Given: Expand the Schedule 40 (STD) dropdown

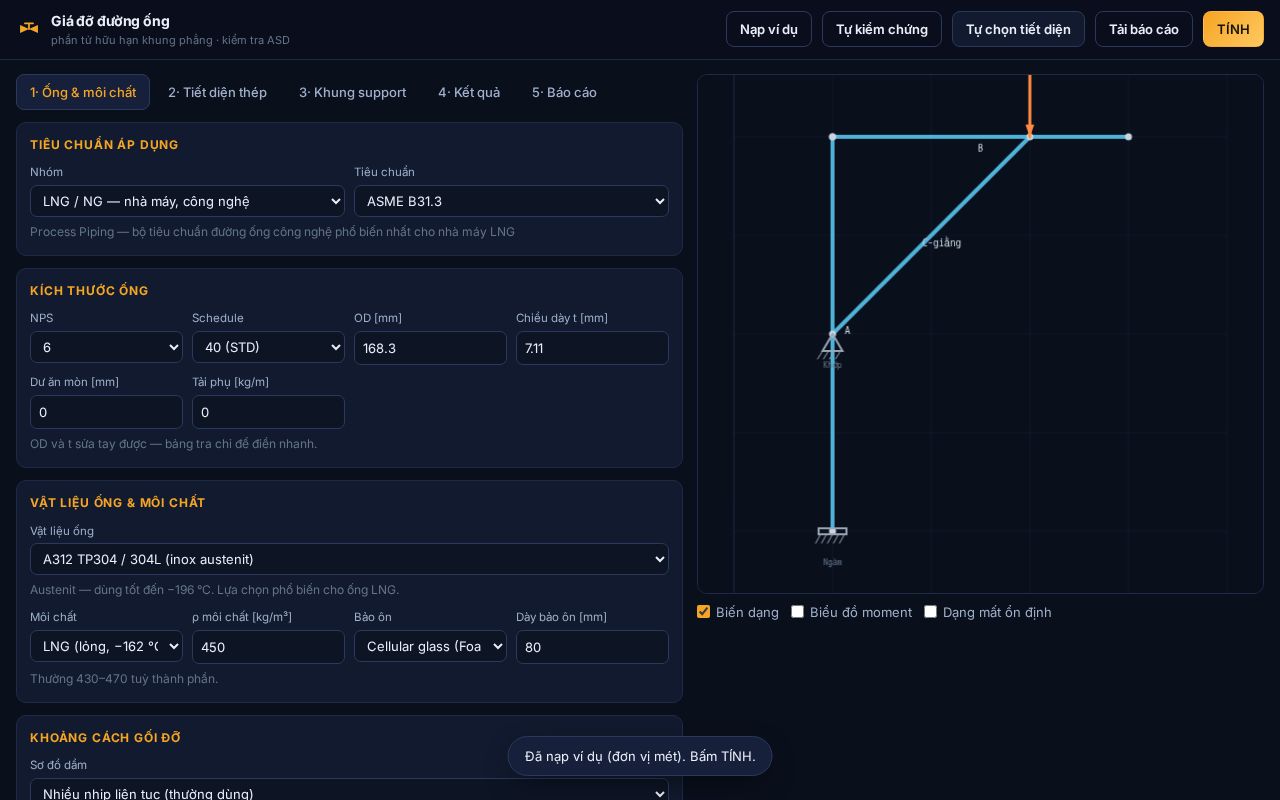Looking at the screenshot, I should (x=268, y=347).
